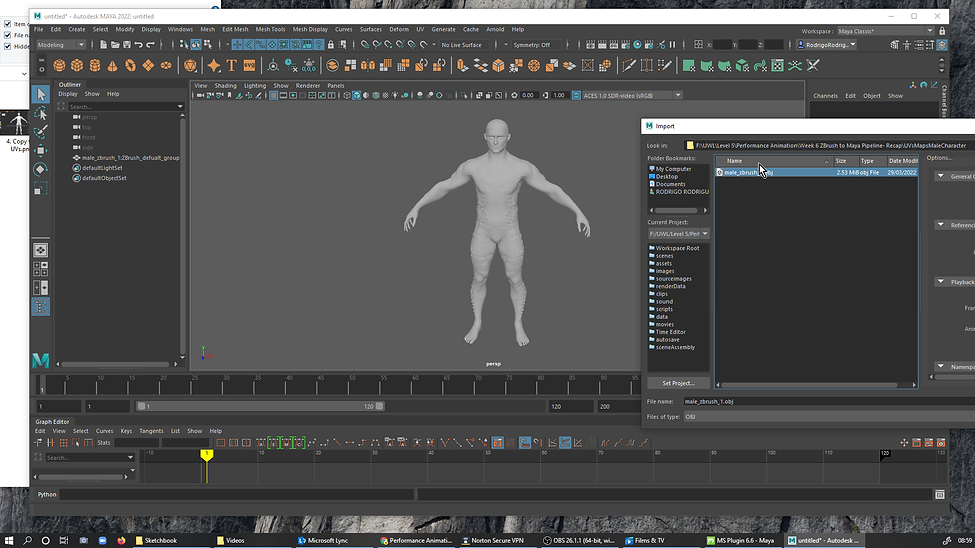
Task: Click the File name field in Import dialog
Action: [x=829, y=402]
